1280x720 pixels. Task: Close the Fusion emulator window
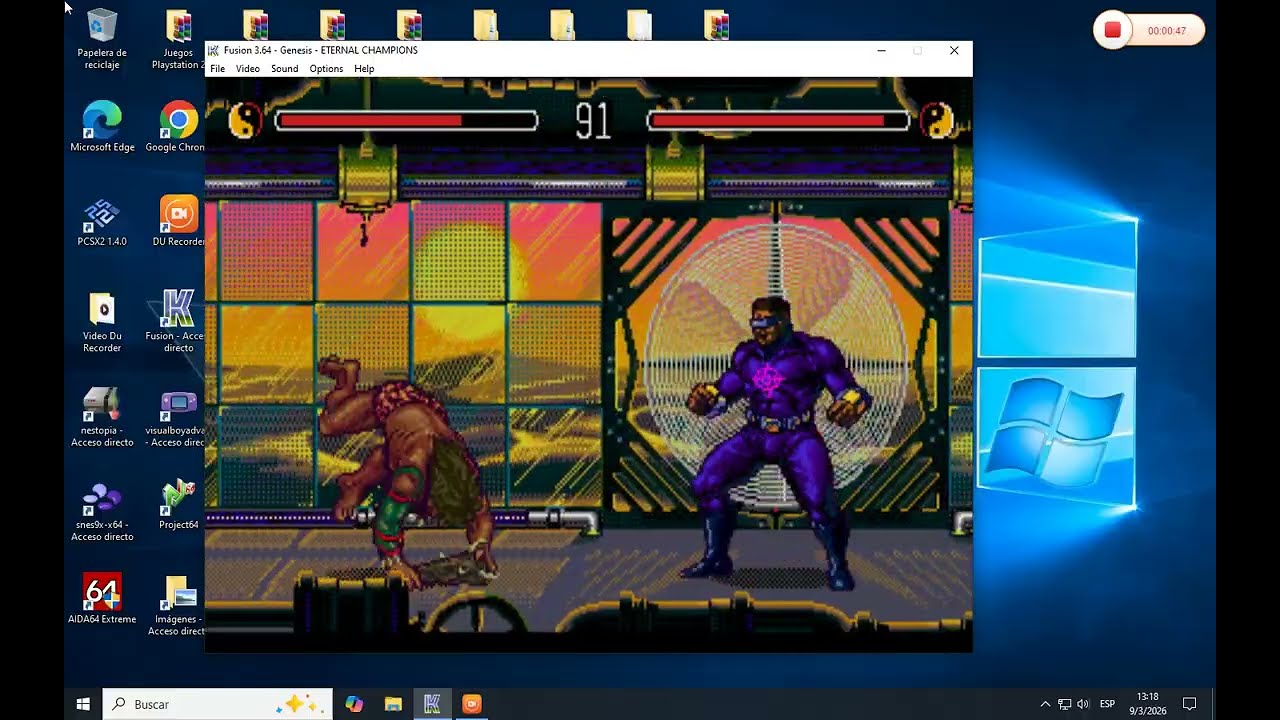click(954, 51)
